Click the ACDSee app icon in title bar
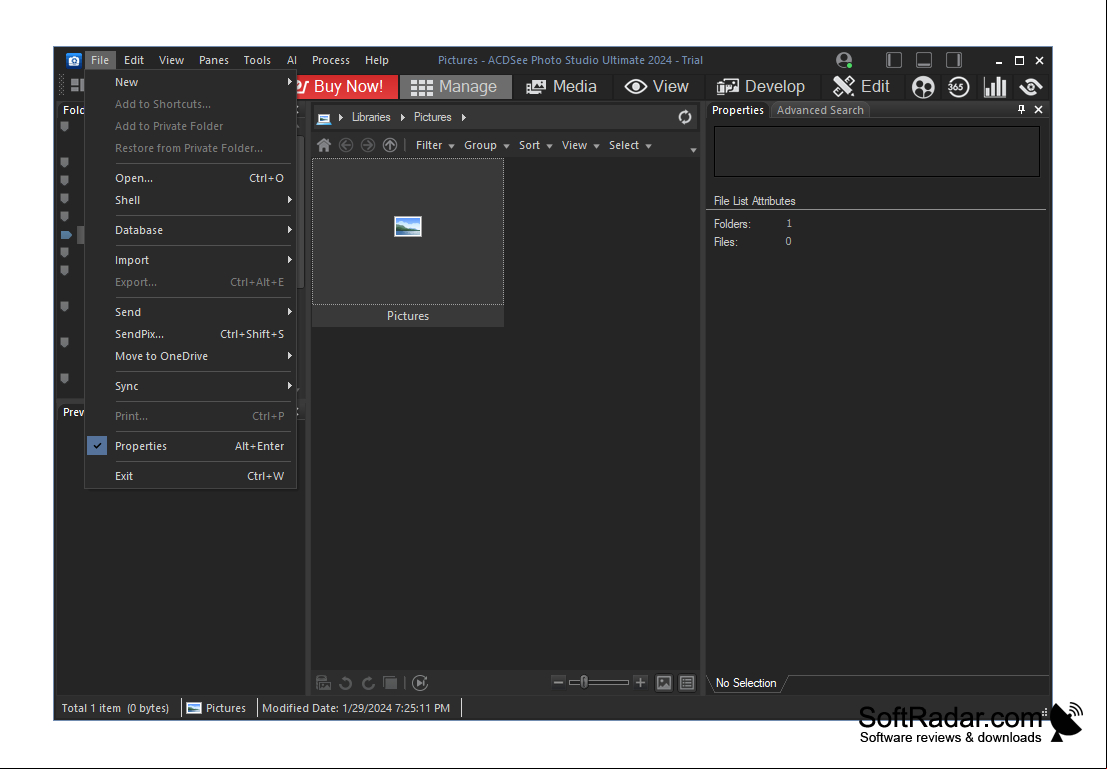Image resolution: width=1107 pixels, height=769 pixels. click(x=73, y=60)
